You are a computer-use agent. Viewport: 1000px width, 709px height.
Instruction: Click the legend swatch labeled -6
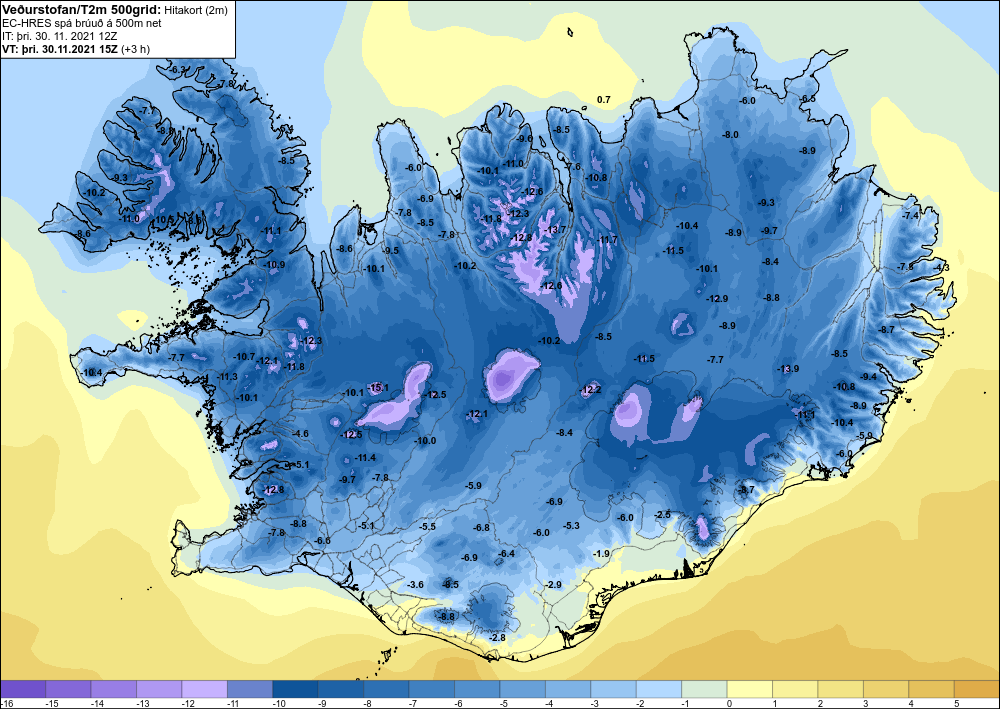pyautogui.click(x=477, y=689)
